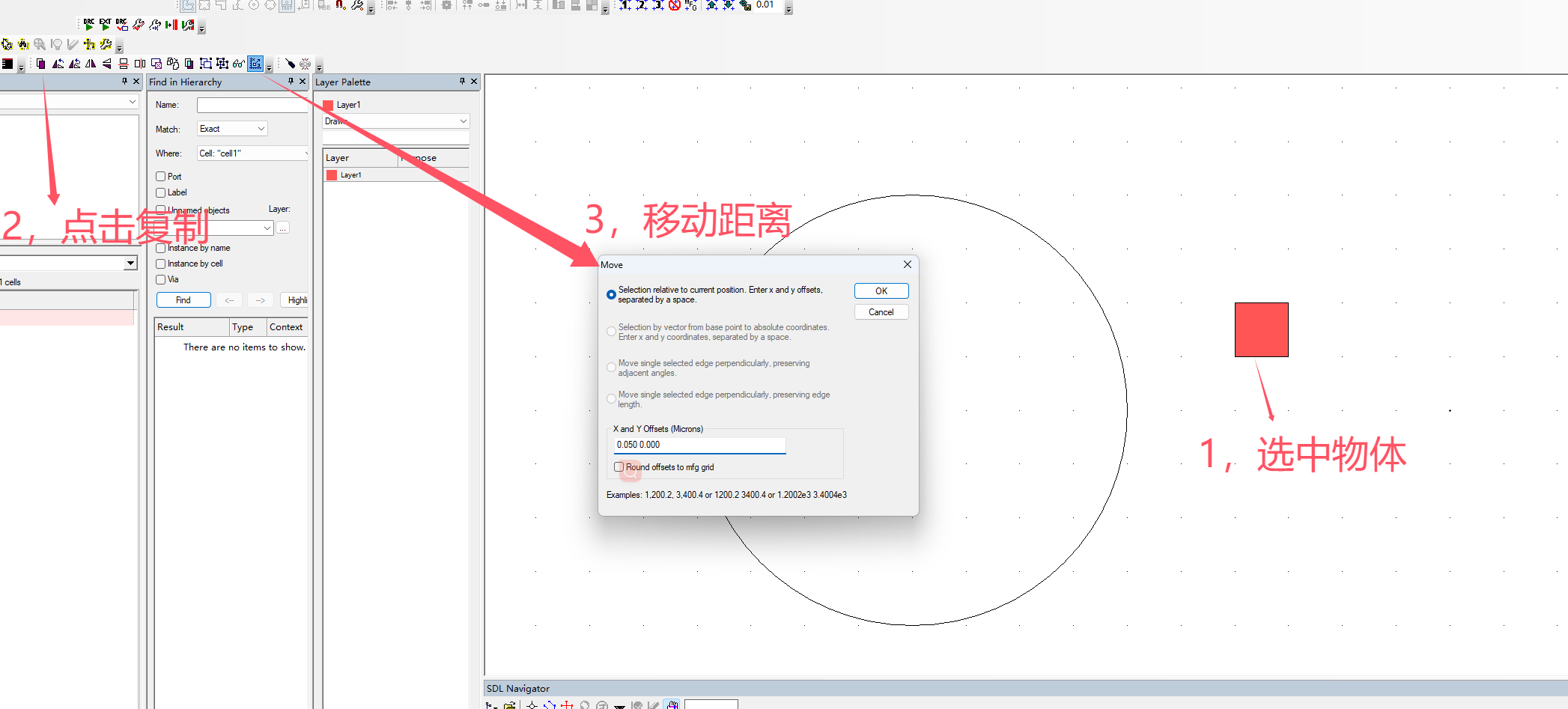Image resolution: width=1568 pixels, height=709 pixels.
Task: Click the red crosshair icon in SDL Navigator
Action: point(567,705)
